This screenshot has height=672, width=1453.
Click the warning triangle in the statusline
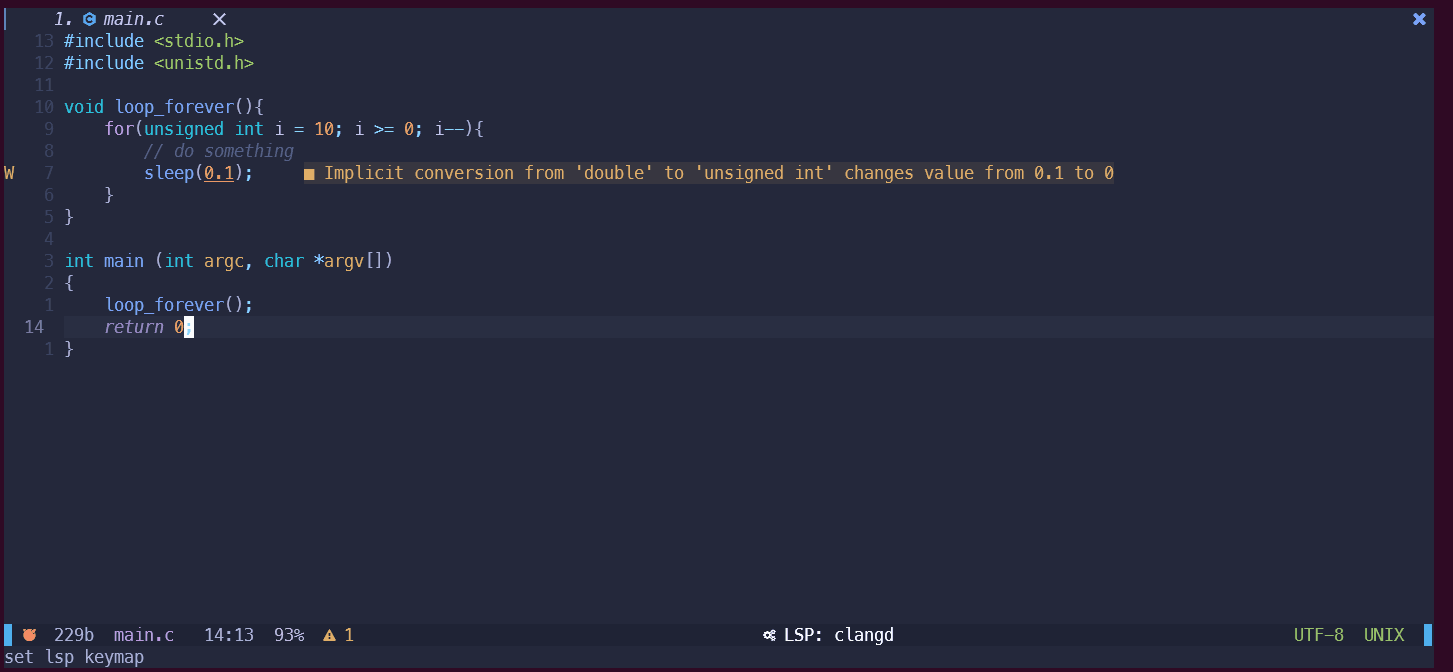click(329, 635)
